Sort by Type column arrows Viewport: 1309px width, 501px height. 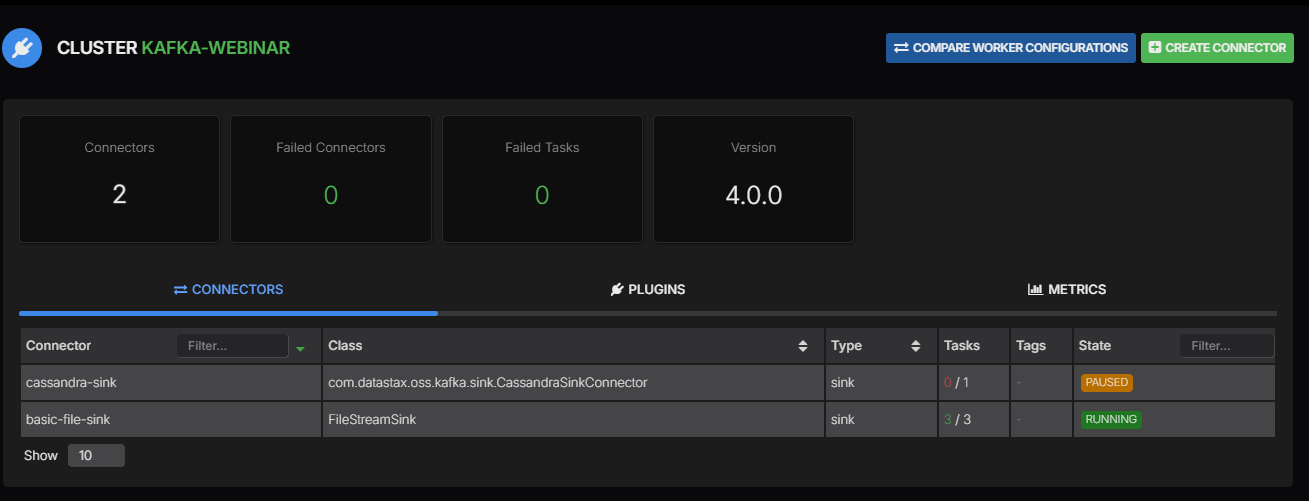click(915, 346)
